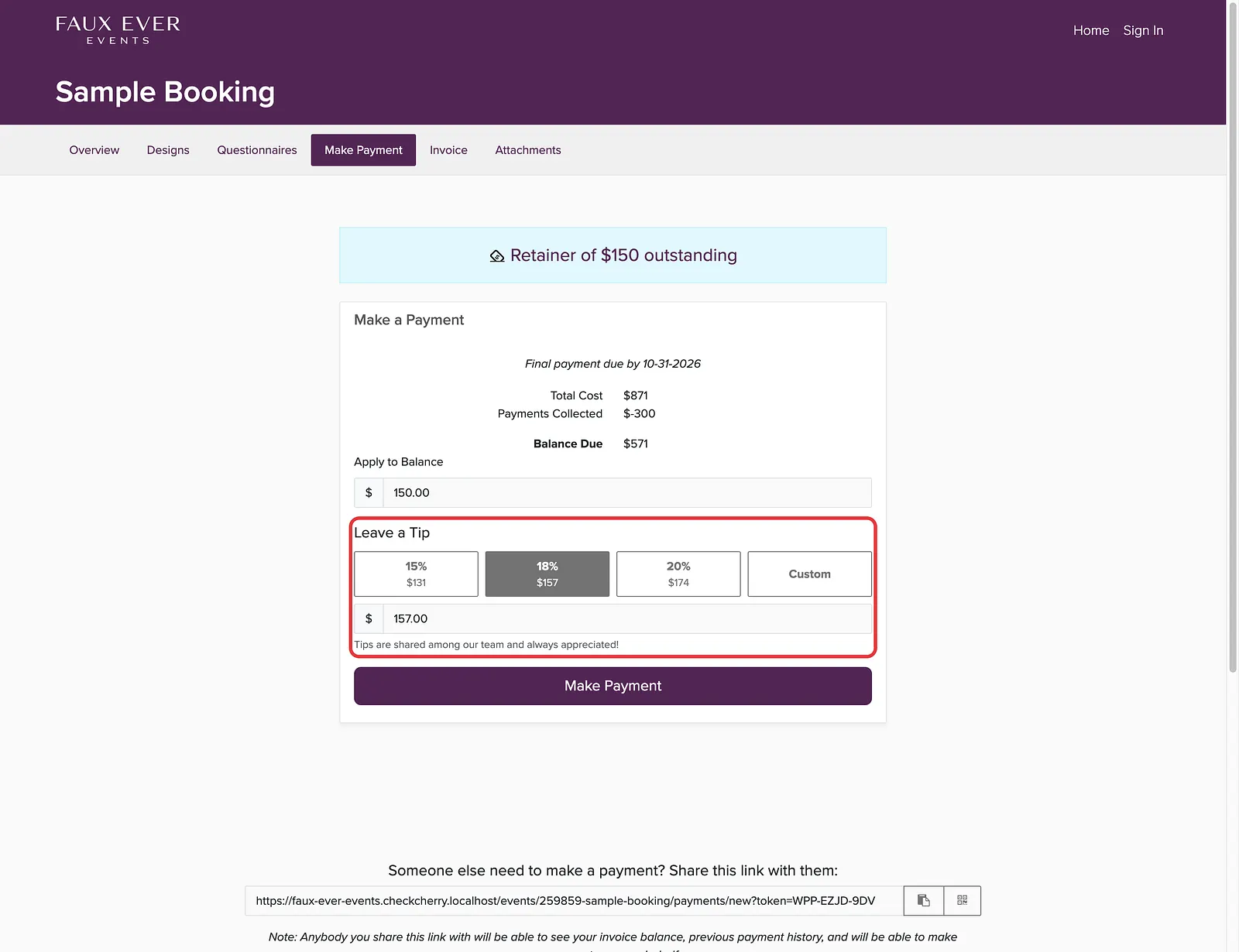View the Attachments tab
Screen dimensions: 1239x952
click(x=528, y=150)
